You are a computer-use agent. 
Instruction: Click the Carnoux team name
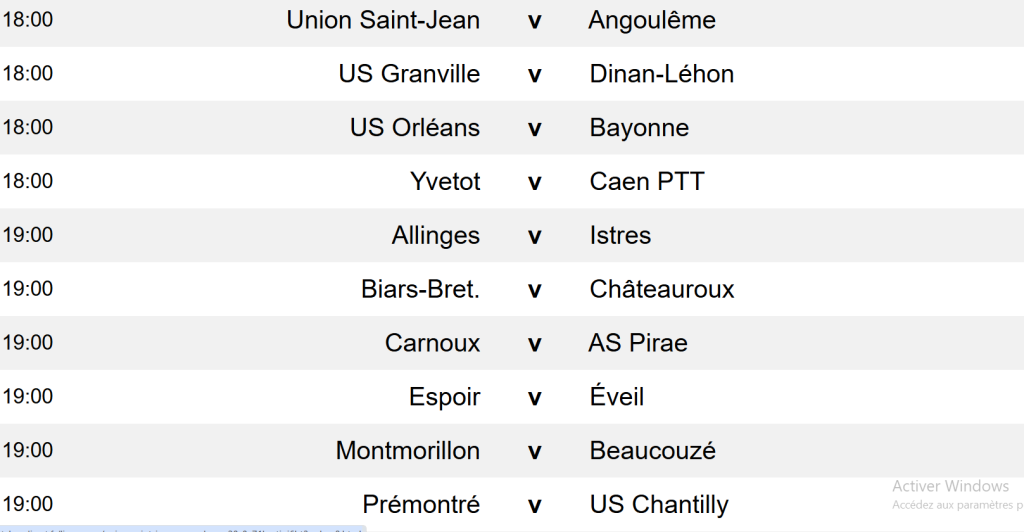[x=432, y=344]
